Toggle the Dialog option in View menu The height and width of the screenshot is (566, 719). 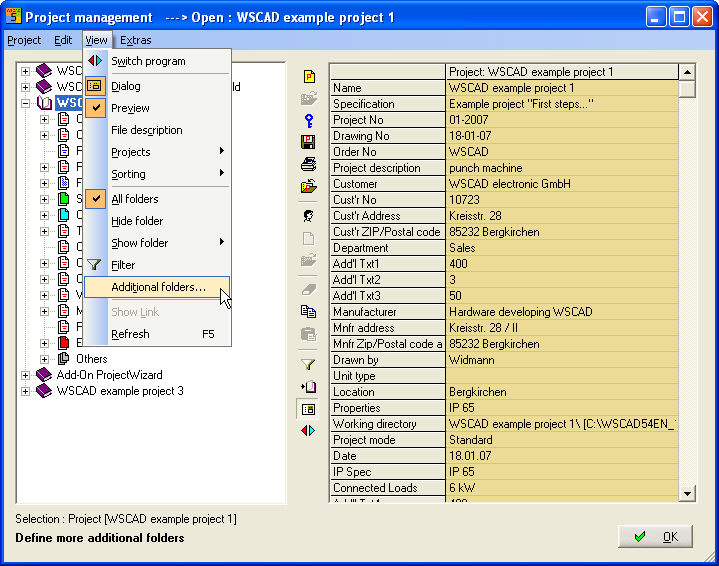[x=157, y=86]
